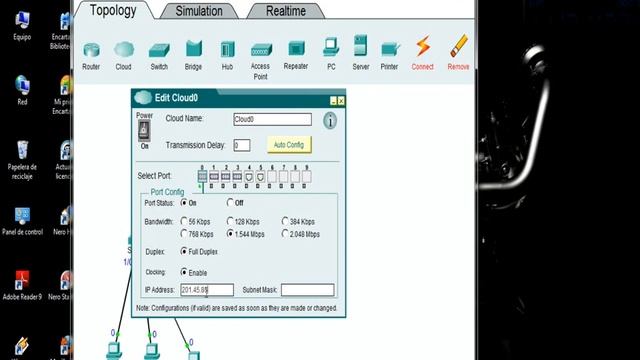Choose 384 Kbps bandwidth

coord(285,221)
